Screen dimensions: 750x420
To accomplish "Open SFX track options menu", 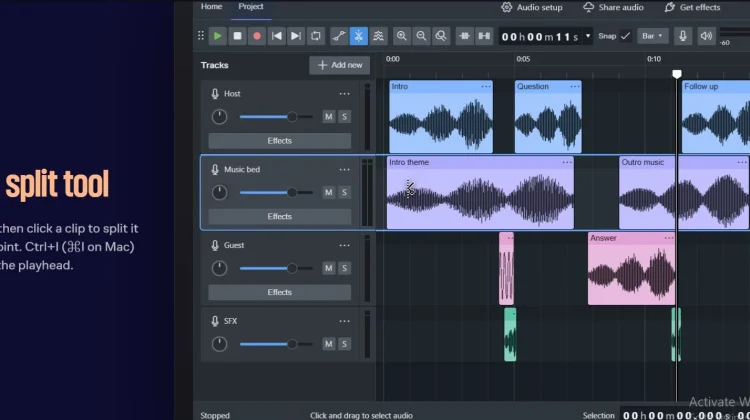I will [344, 321].
